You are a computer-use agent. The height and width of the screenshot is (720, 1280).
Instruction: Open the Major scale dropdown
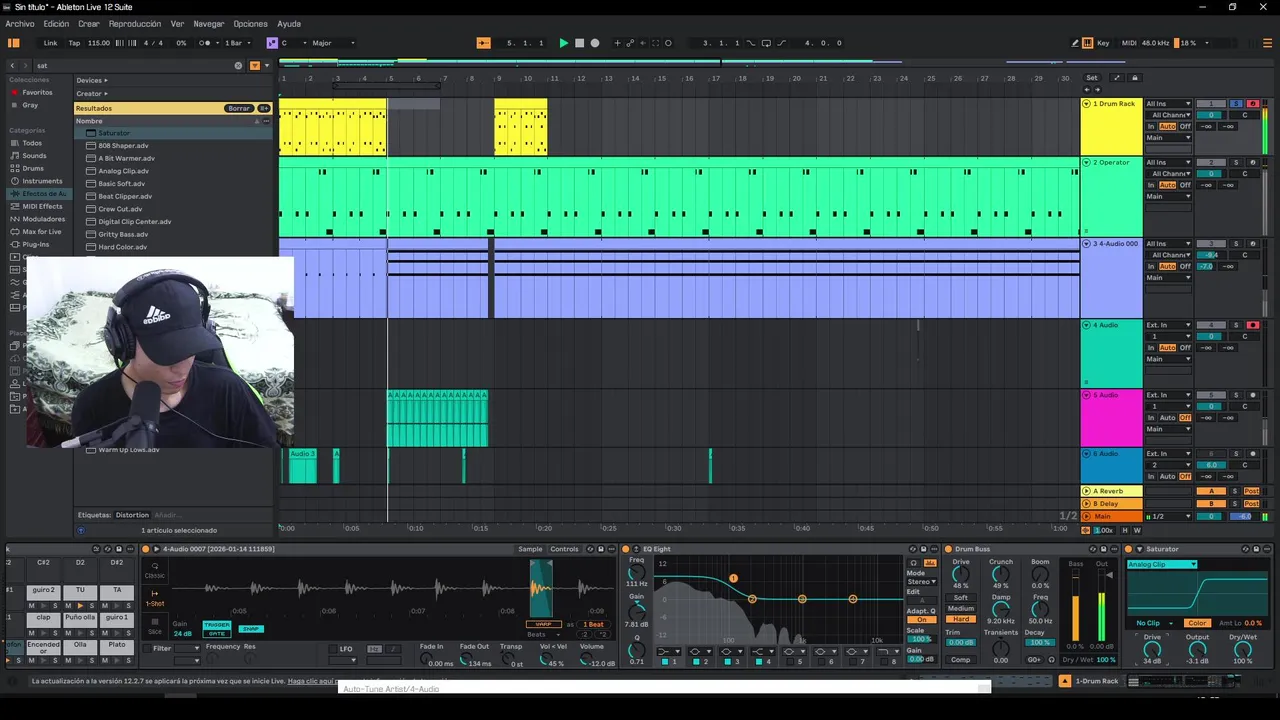pyautogui.click(x=333, y=43)
